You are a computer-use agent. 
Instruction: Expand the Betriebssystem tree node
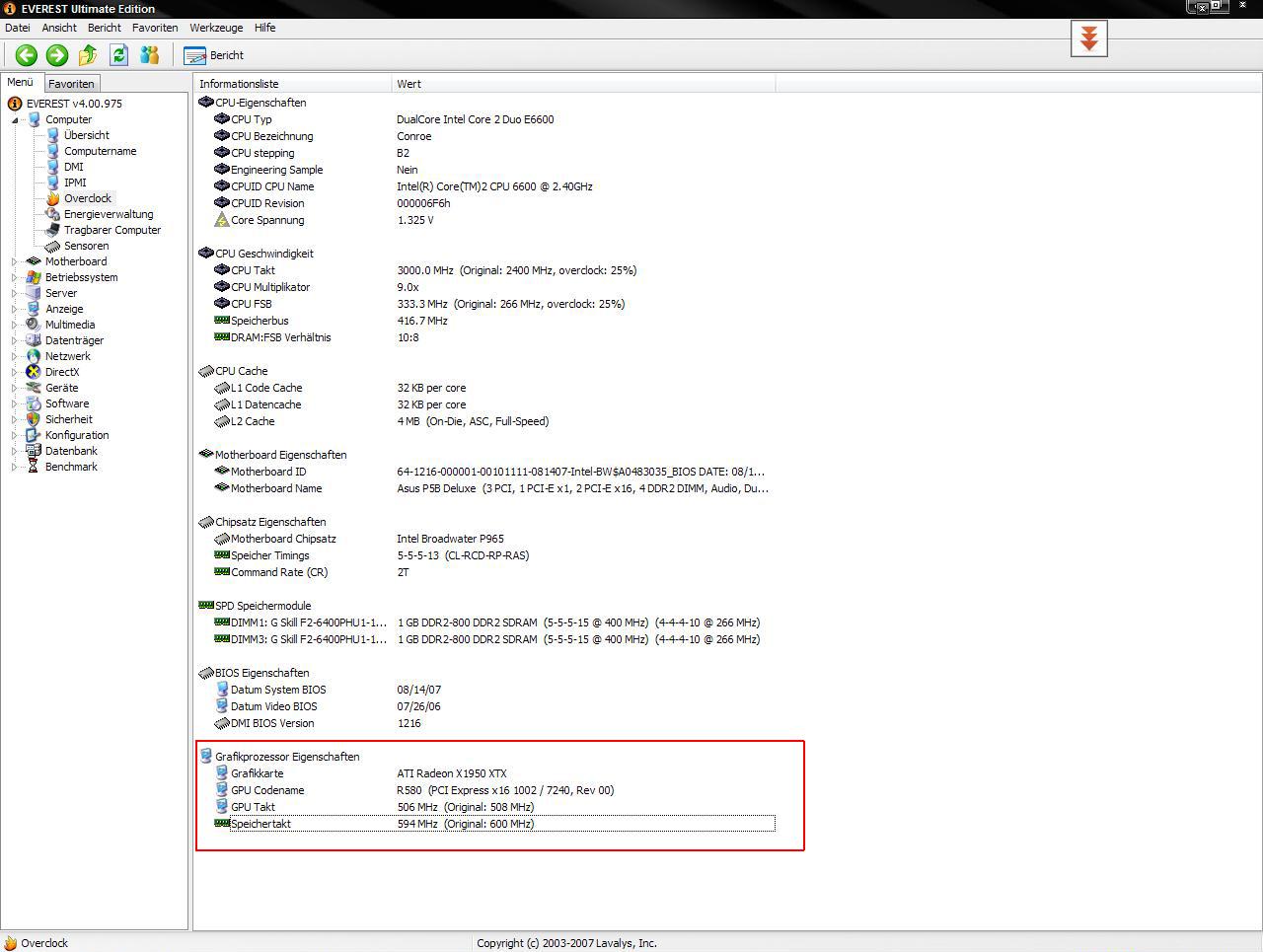15,278
